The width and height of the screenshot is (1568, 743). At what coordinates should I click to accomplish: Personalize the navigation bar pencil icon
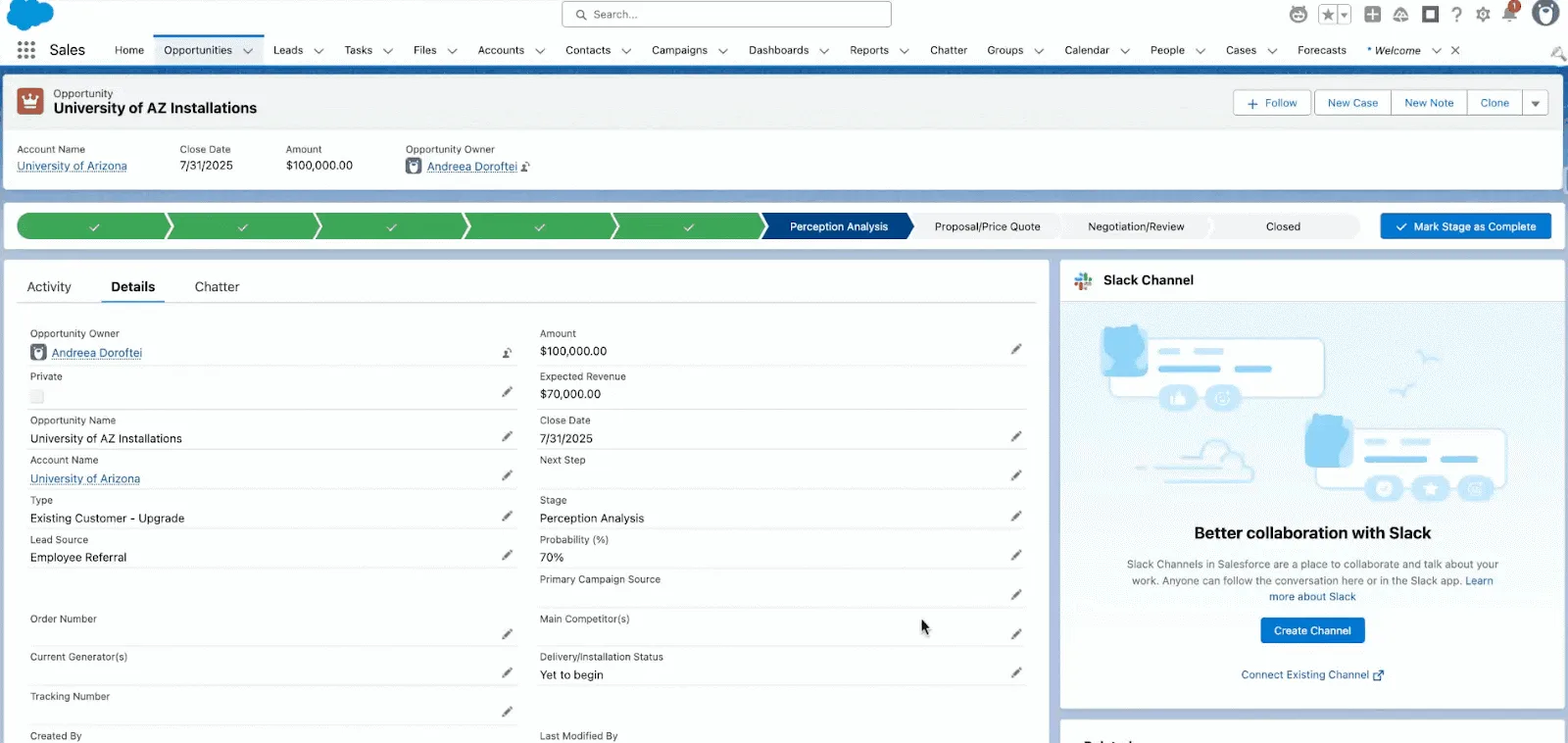click(x=1557, y=52)
